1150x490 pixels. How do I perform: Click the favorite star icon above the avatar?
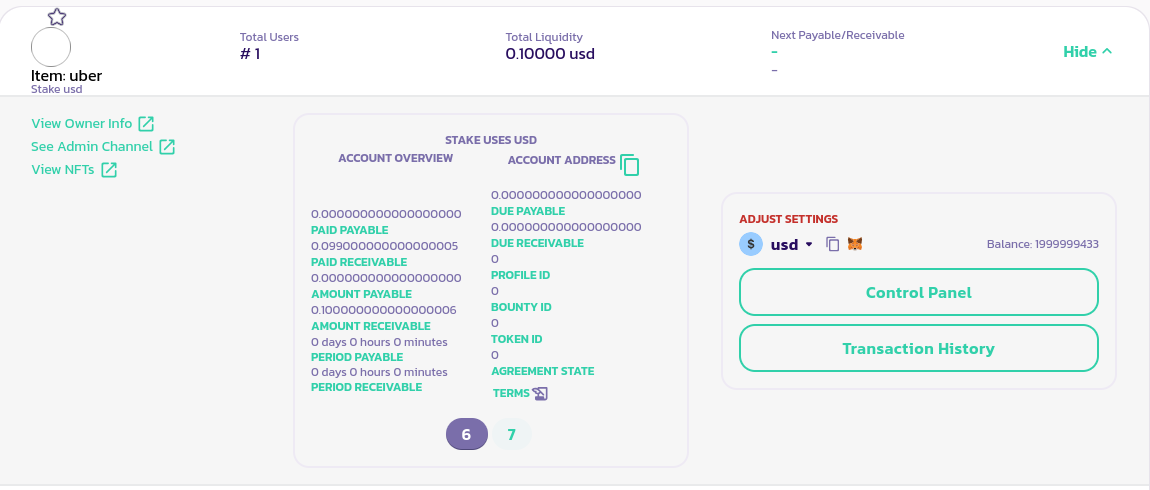57,16
